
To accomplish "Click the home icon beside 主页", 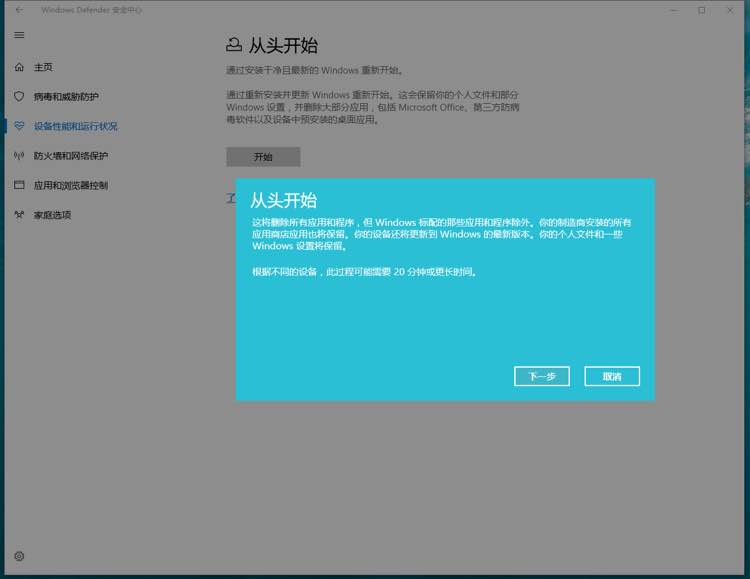I will [19, 67].
